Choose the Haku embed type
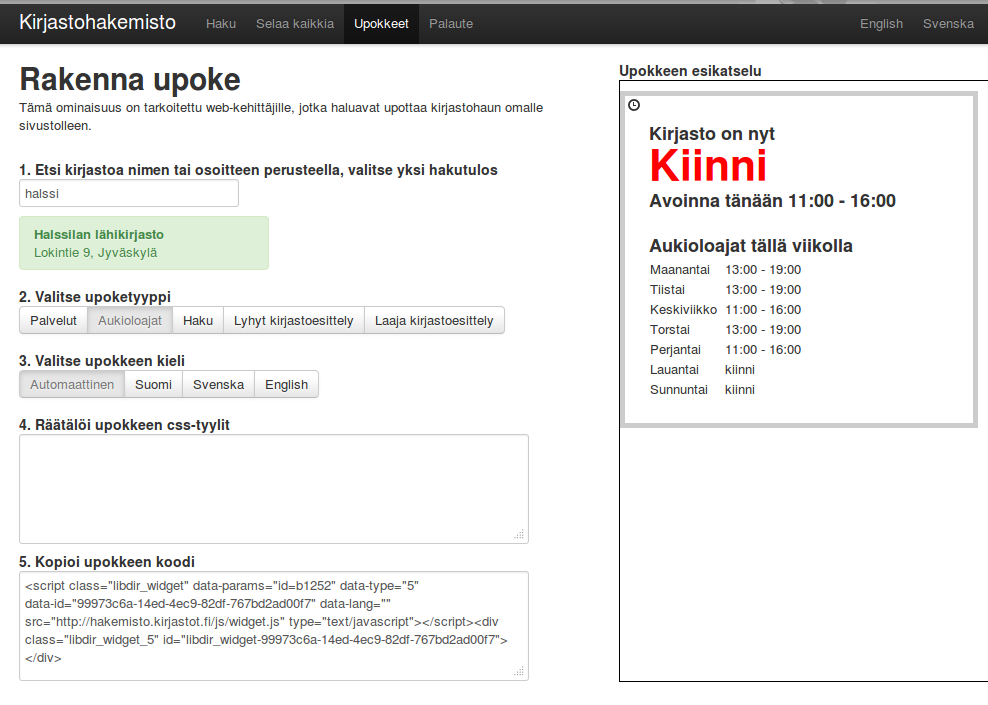The width and height of the screenshot is (988, 705). [198, 321]
